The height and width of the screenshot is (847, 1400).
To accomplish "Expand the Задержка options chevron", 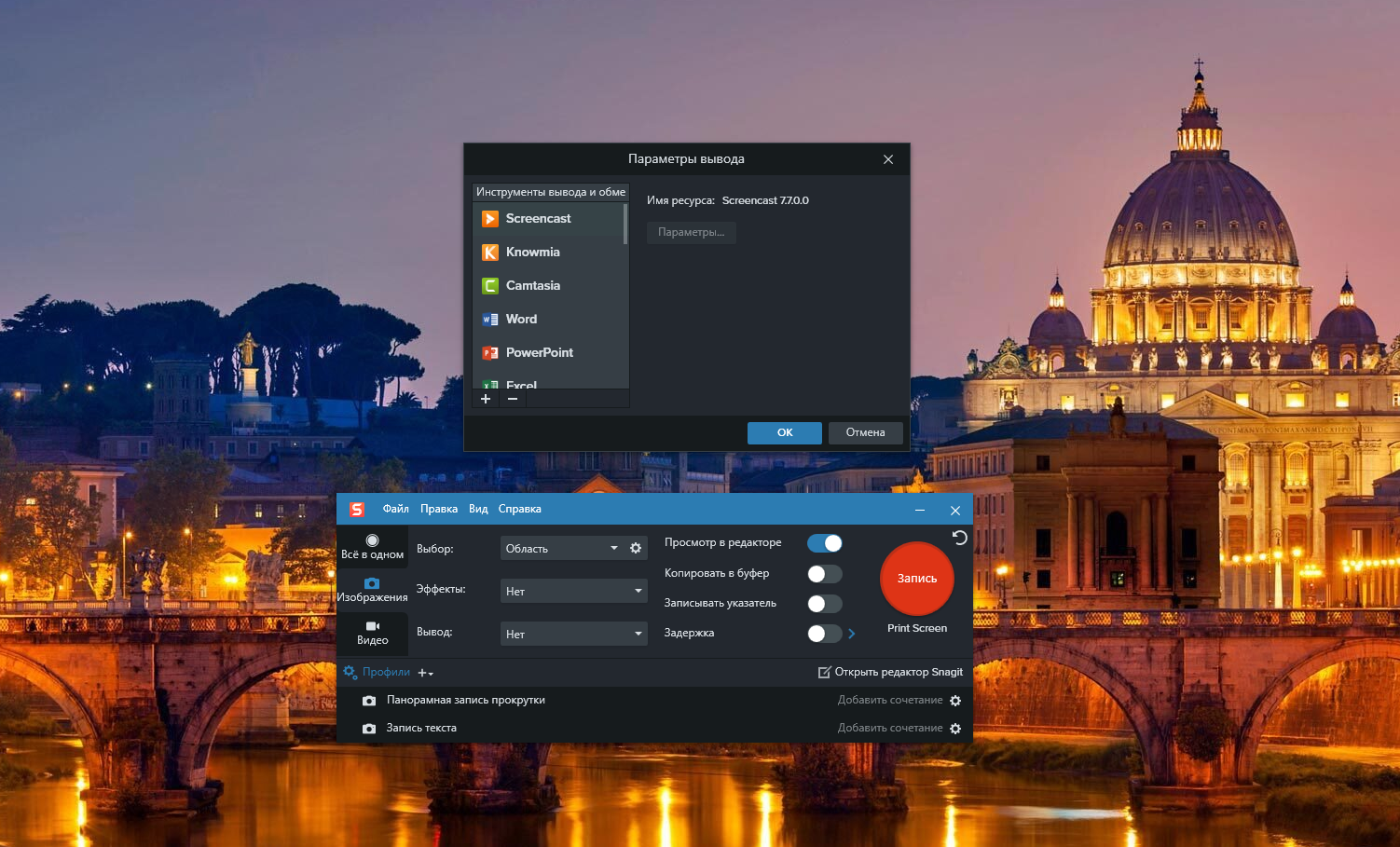I will point(850,633).
